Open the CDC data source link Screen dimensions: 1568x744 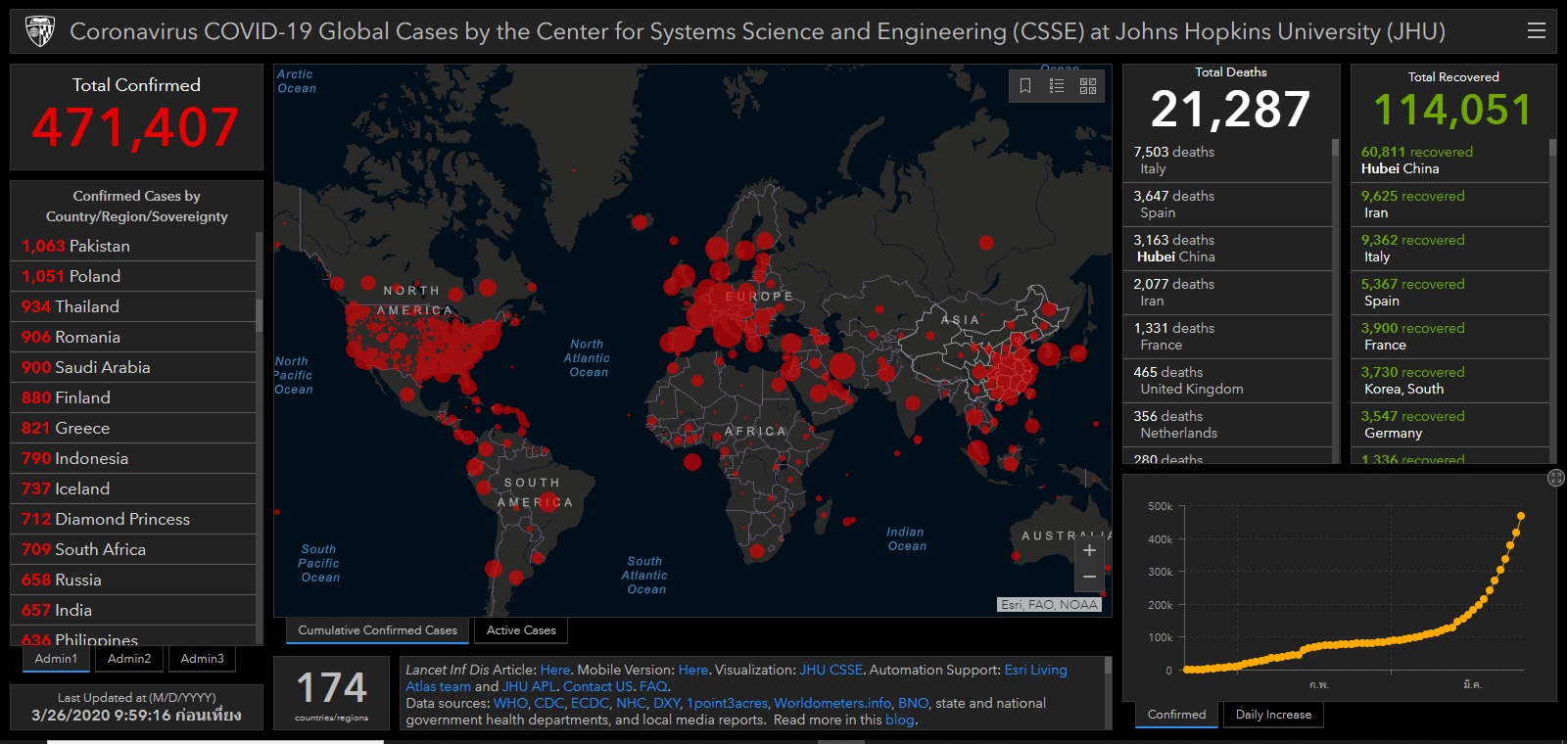point(549,703)
